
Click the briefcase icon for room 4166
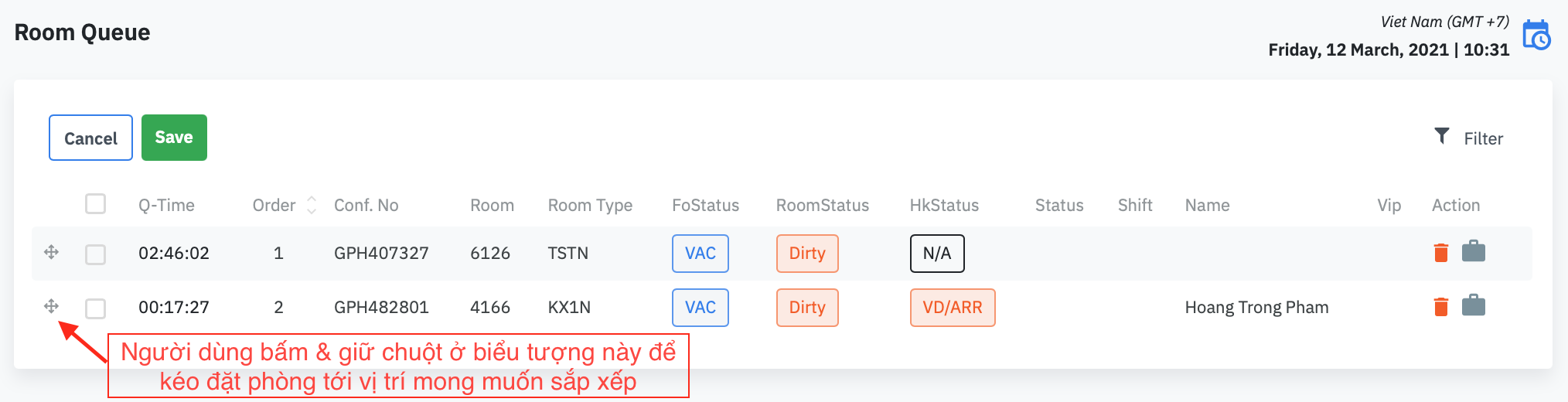pyautogui.click(x=1473, y=306)
